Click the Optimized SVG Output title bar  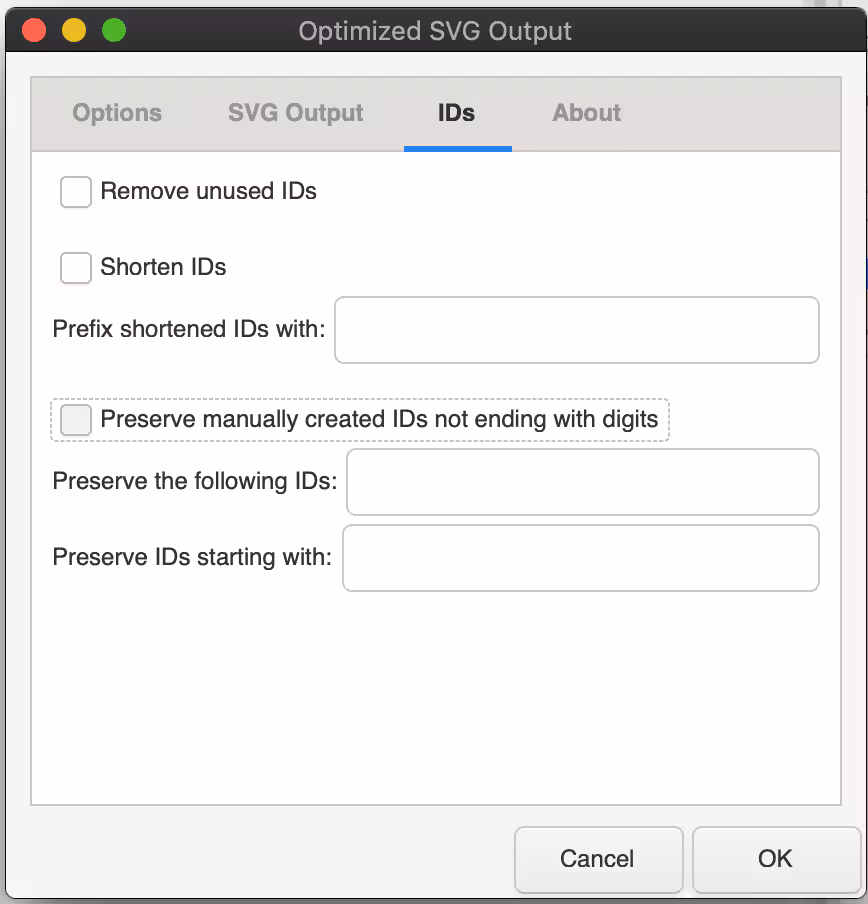point(435,30)
